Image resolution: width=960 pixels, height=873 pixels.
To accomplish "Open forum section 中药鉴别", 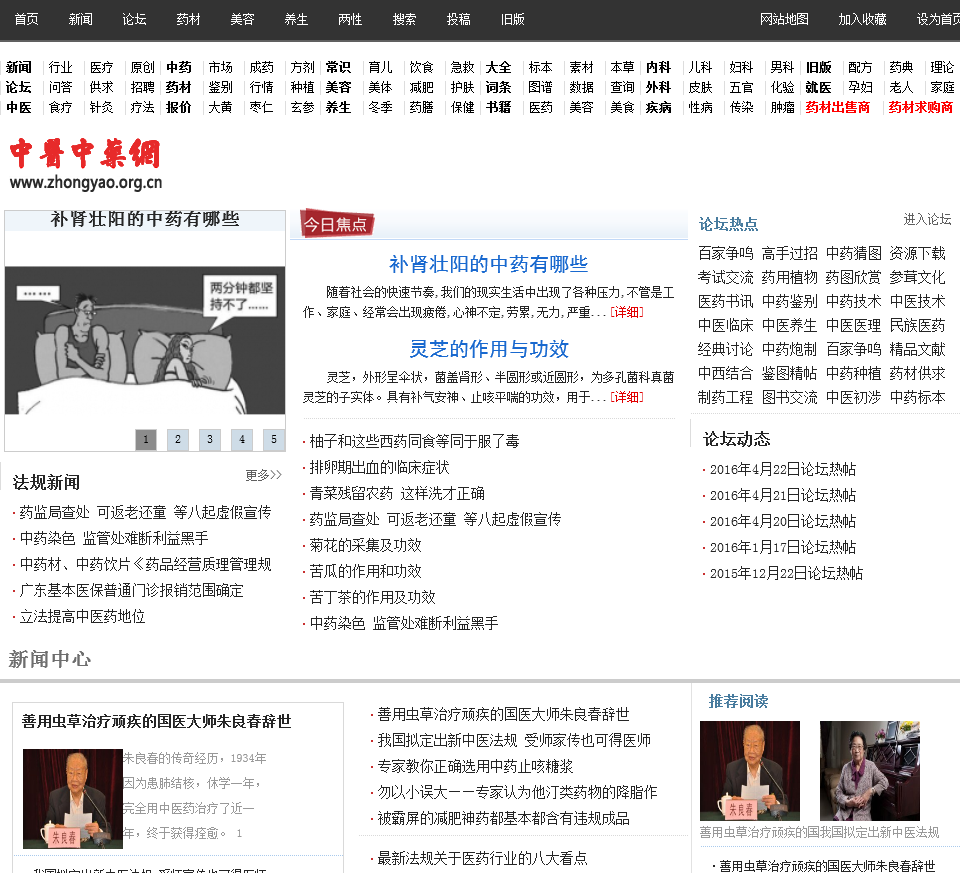I will (x=789, y=301).
